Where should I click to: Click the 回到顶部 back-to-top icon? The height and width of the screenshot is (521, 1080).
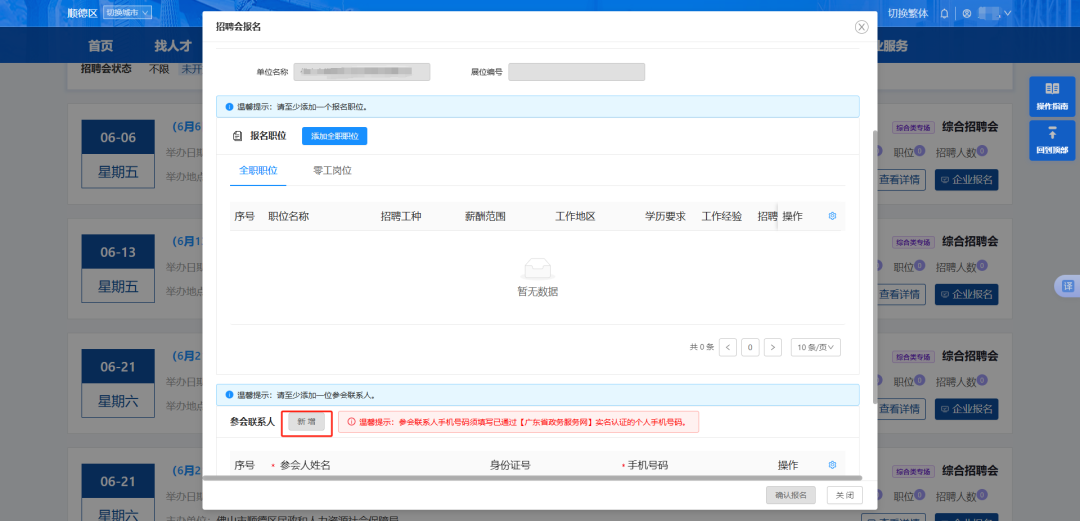pyautogui.click(x=1052, y=140)
